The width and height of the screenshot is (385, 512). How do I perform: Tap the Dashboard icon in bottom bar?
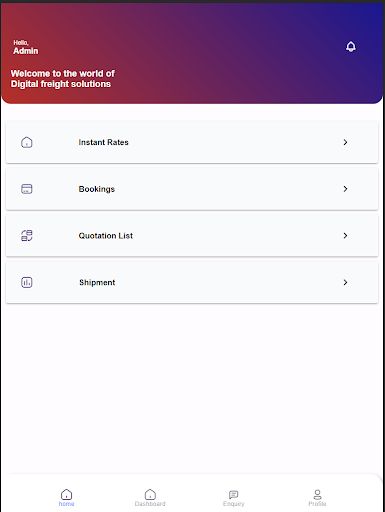tap(150, 494)
